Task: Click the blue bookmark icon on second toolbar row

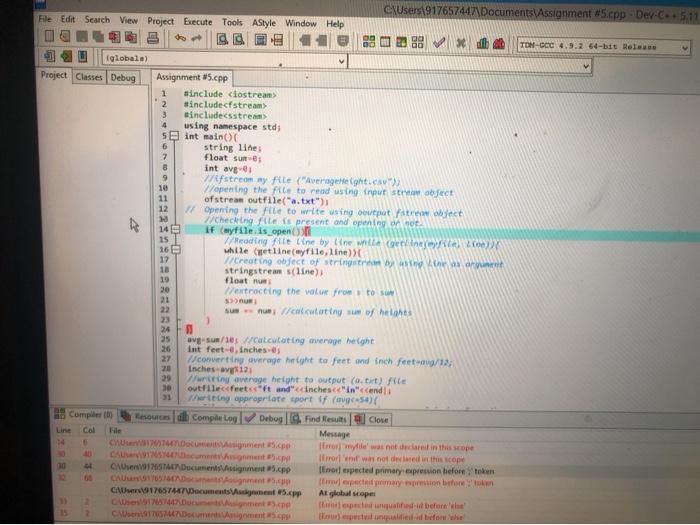Action: [x=83, y=57]
